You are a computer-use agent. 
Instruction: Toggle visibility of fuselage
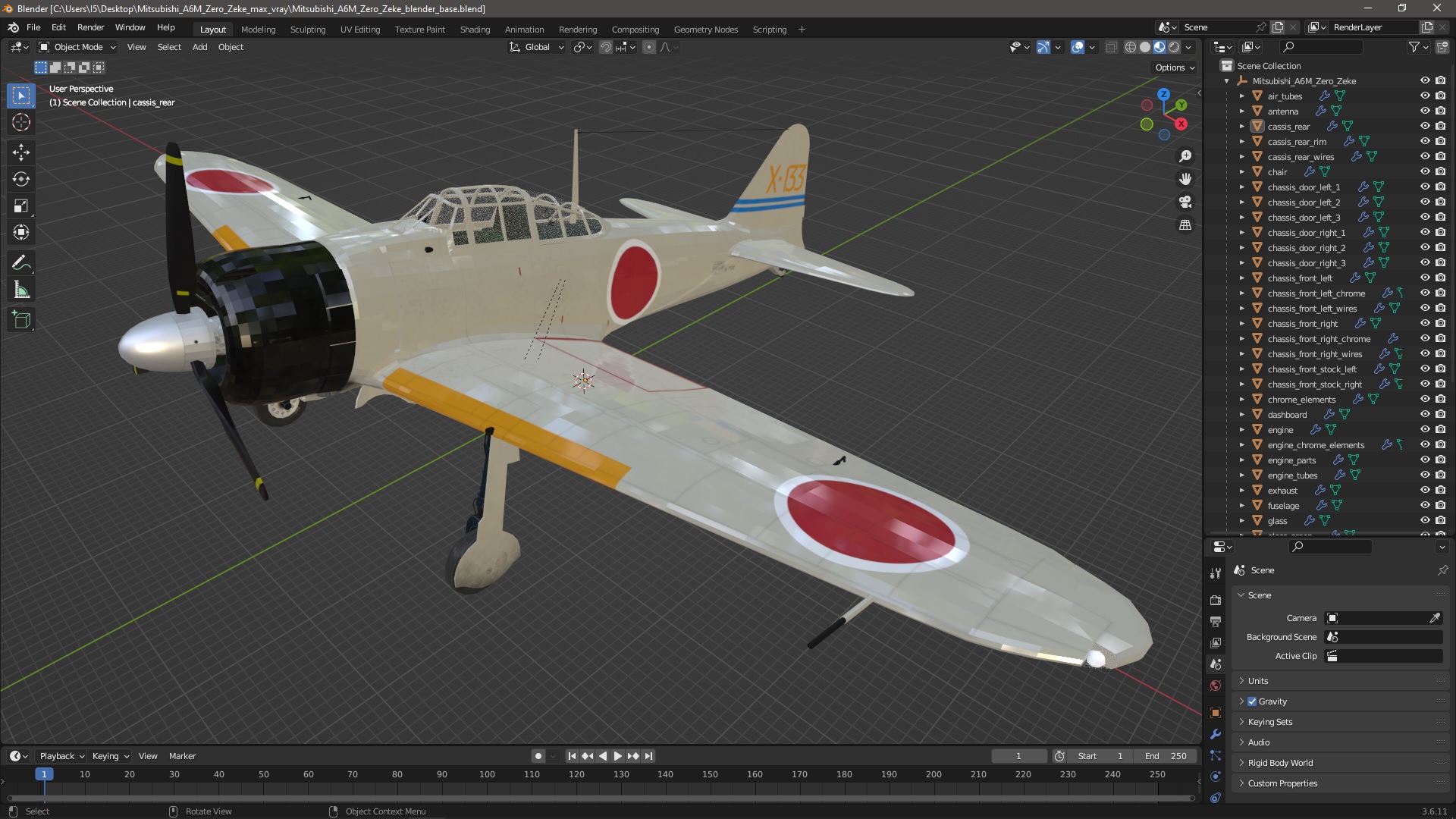click(x=1425, y=505)
